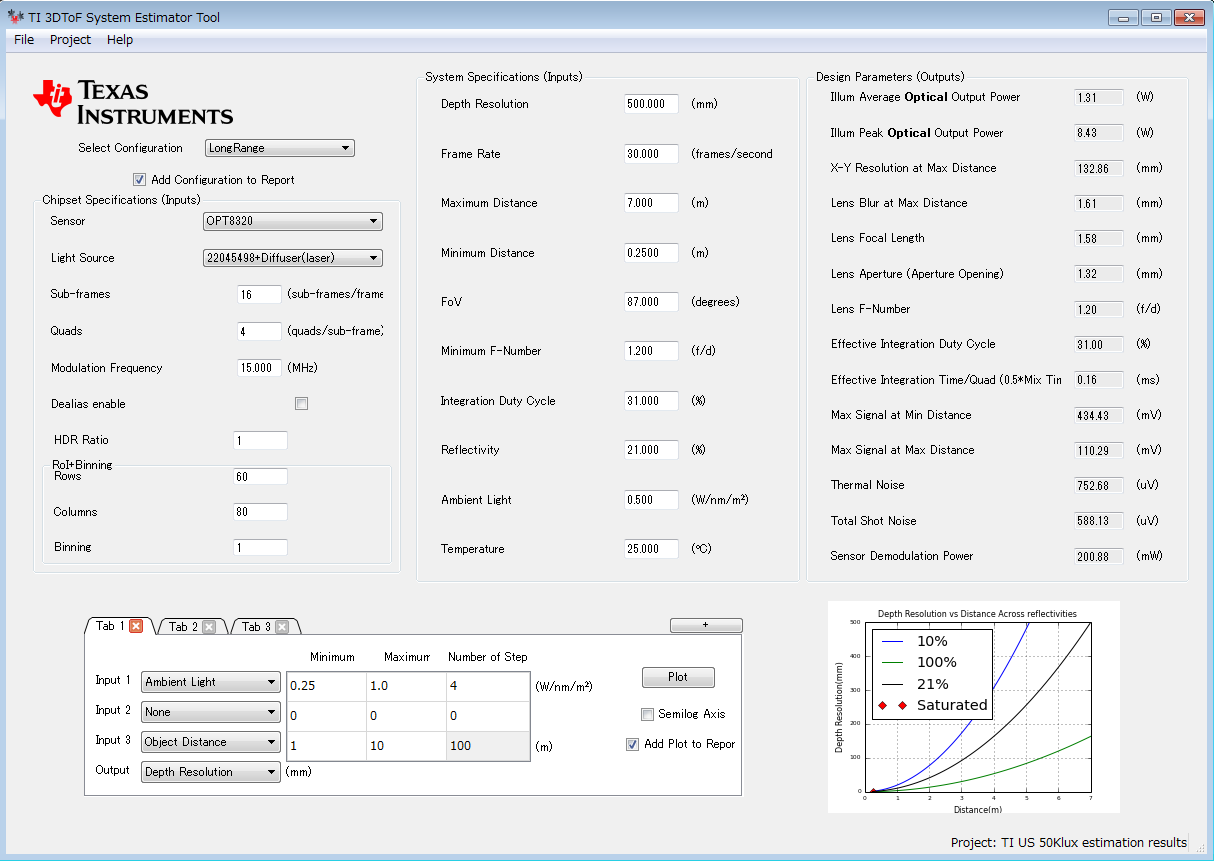The image size is (1214, 861).
Task: Enable the Dealias enable checkbox
Action: (301, 404)
